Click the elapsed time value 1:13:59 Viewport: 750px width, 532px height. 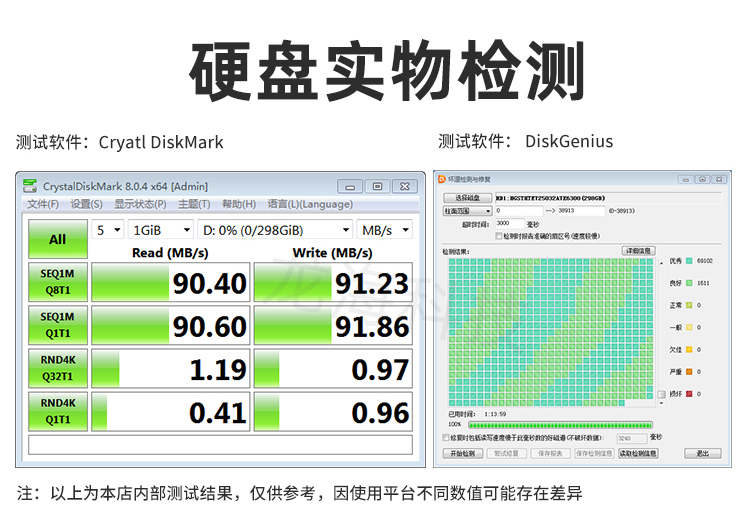click(495, 414)
